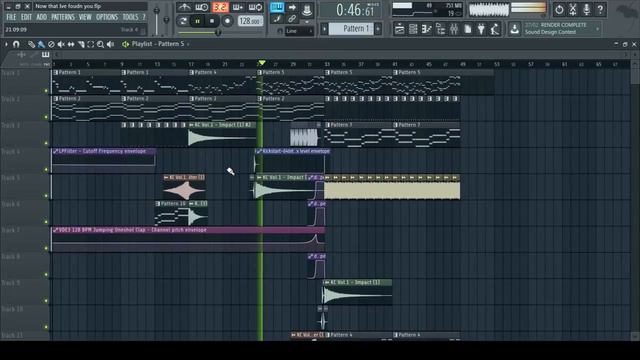Toggle overdub blend recording

(x=238, y=7)
